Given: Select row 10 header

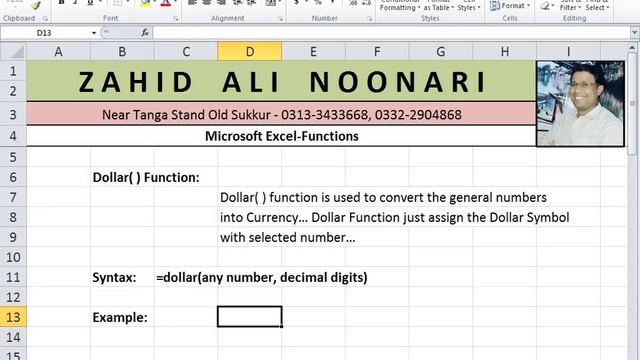Looking at the screenshot, I should 13,257.
